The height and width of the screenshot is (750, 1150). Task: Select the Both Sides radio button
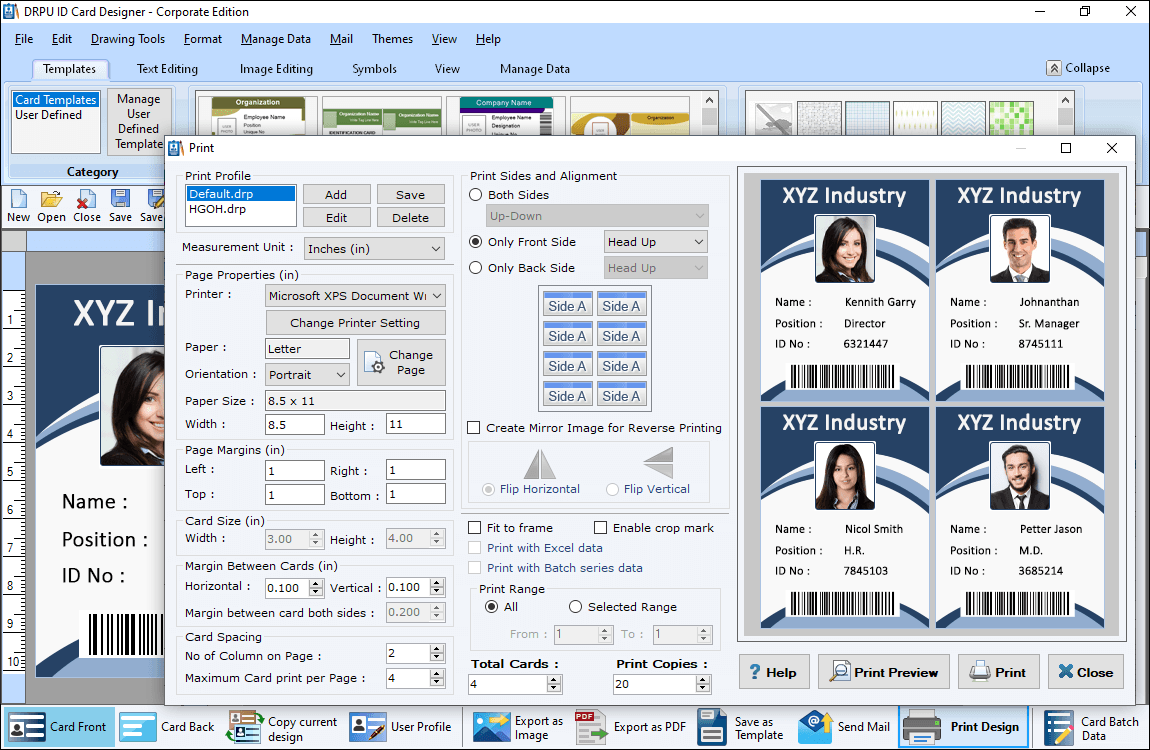pyautogui.click(x=476, y=195)
